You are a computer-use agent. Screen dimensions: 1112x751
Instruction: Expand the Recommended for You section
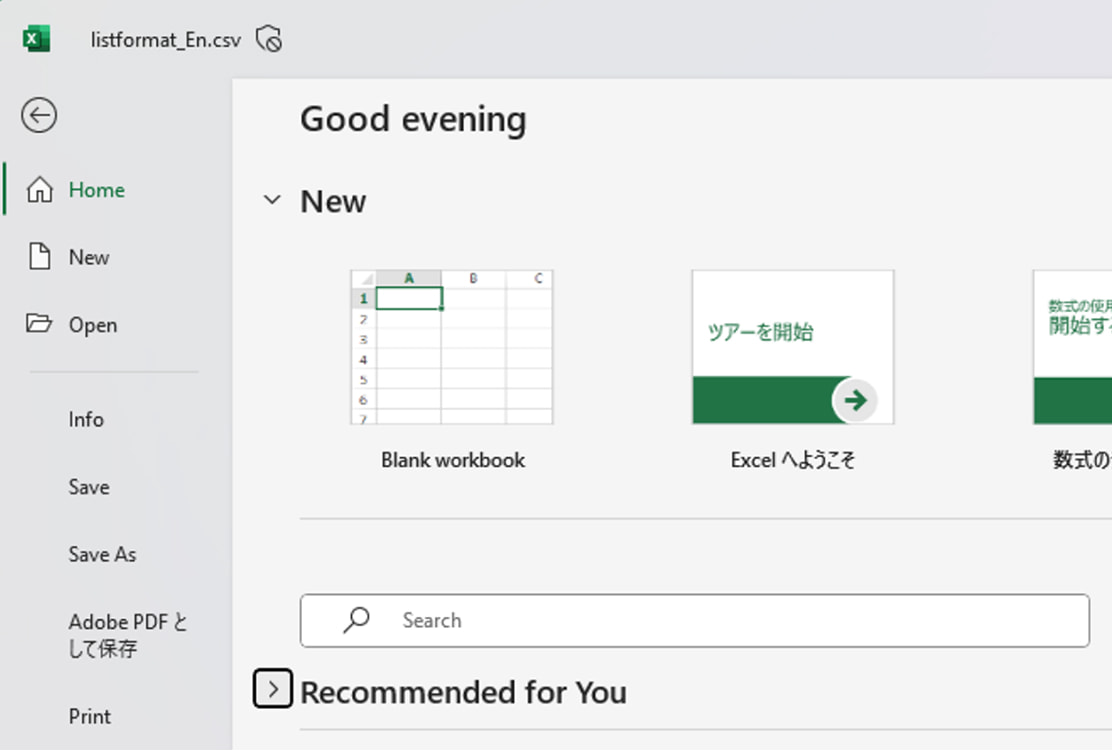click(x=272, y=688)
